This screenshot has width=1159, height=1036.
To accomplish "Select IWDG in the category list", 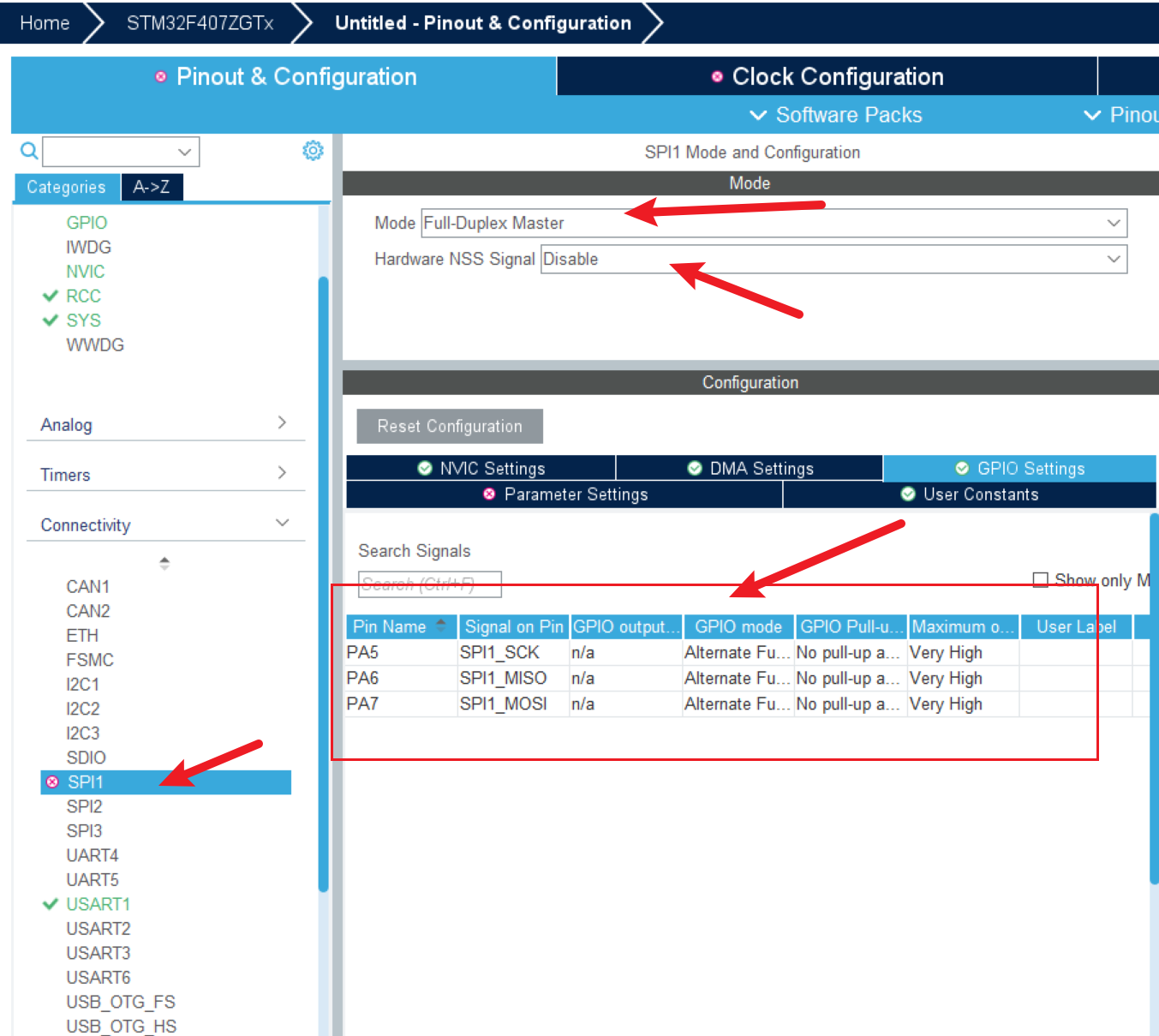I will (88, 247).
